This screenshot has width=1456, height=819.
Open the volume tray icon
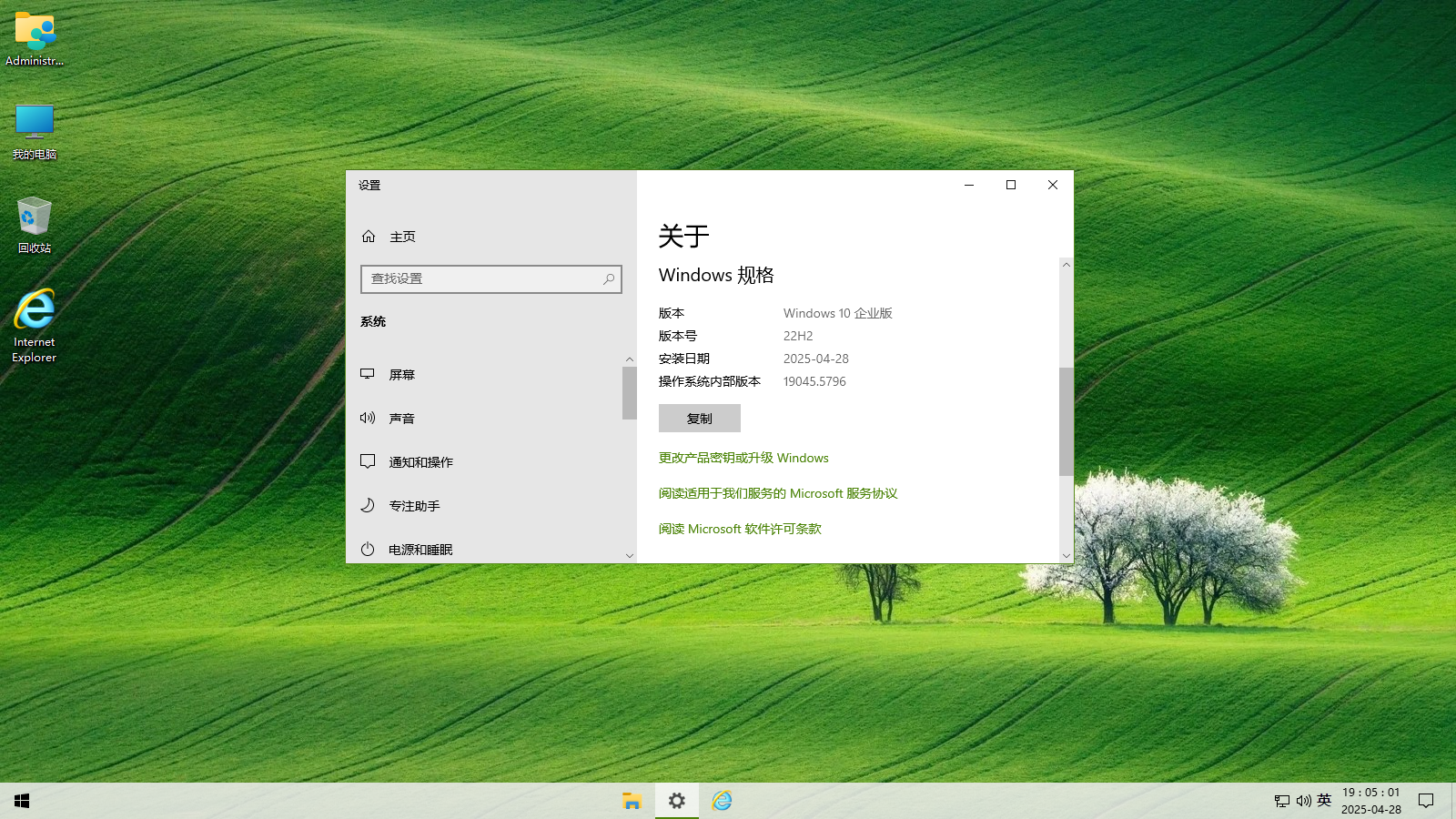(x=1303, y=801)
